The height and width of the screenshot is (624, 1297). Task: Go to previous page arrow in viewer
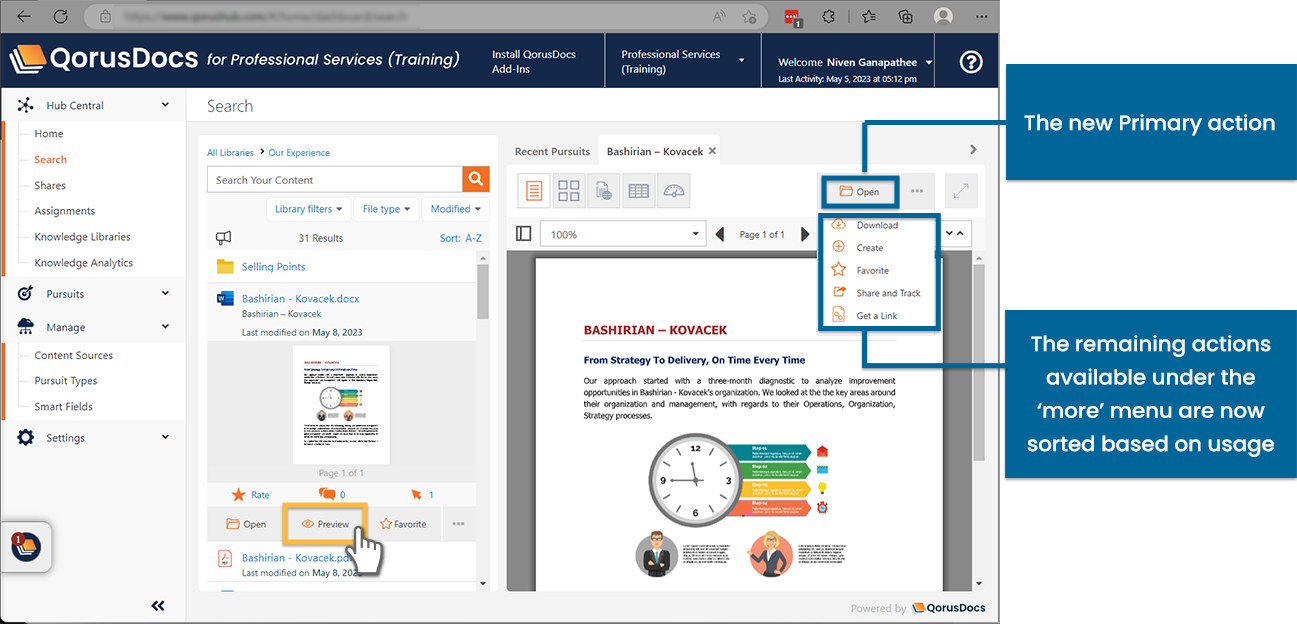(720, 234)
